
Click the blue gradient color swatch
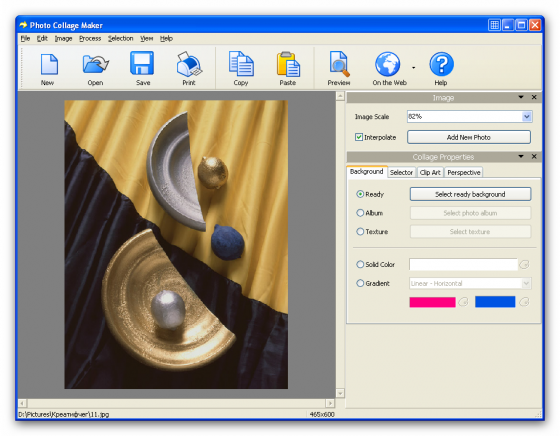tap(495, 302)
